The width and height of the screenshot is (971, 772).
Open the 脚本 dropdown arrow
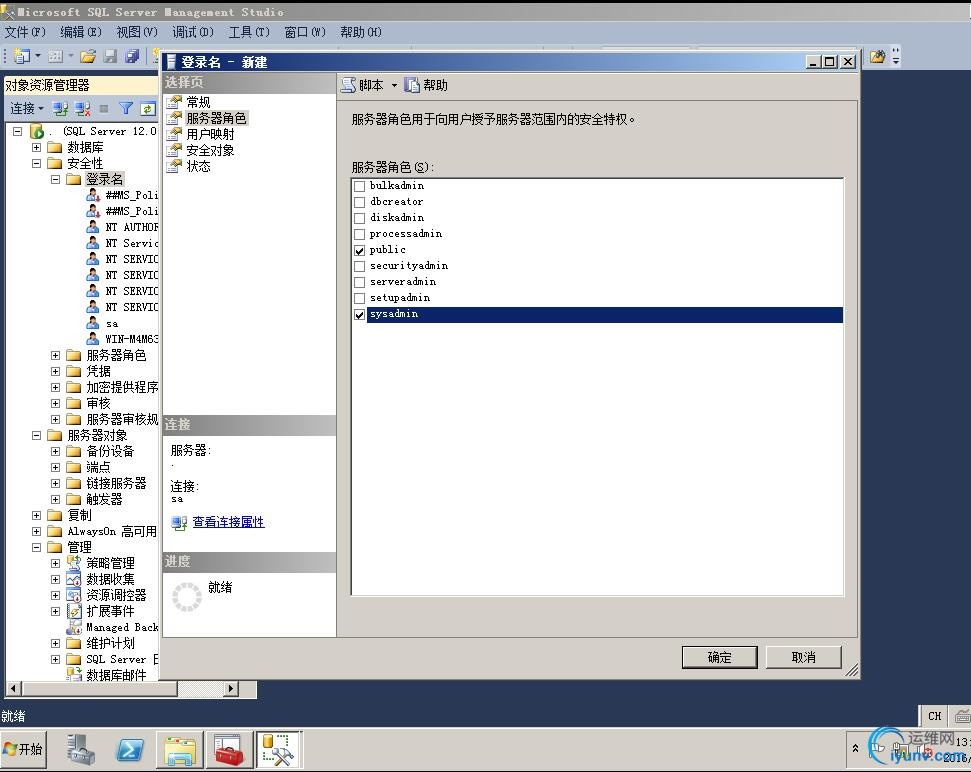tap(394, 85)
